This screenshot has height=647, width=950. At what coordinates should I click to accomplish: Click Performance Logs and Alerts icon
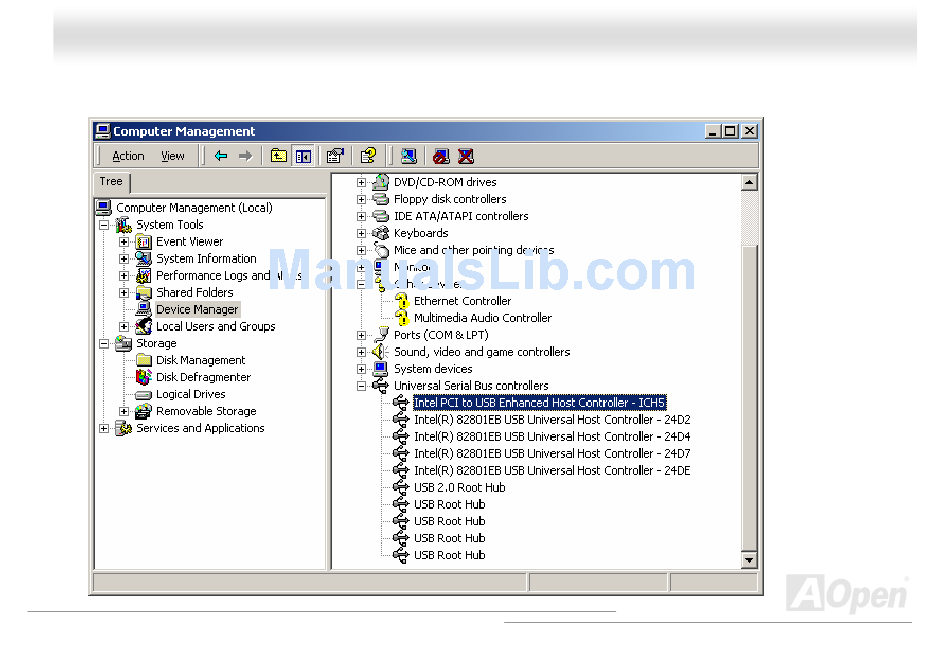144,276
